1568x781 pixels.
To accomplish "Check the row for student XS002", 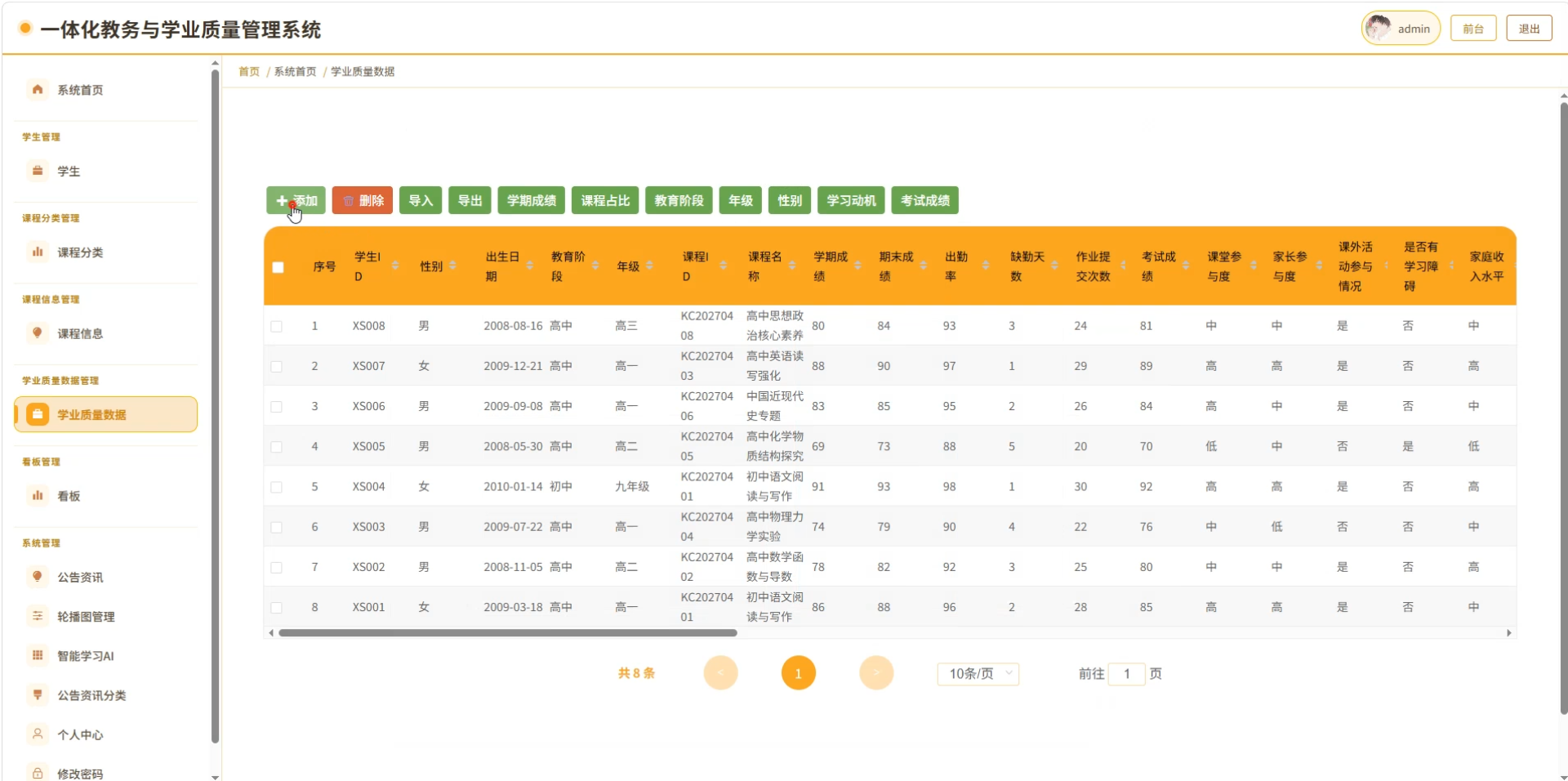I will [x=277, y=567].
